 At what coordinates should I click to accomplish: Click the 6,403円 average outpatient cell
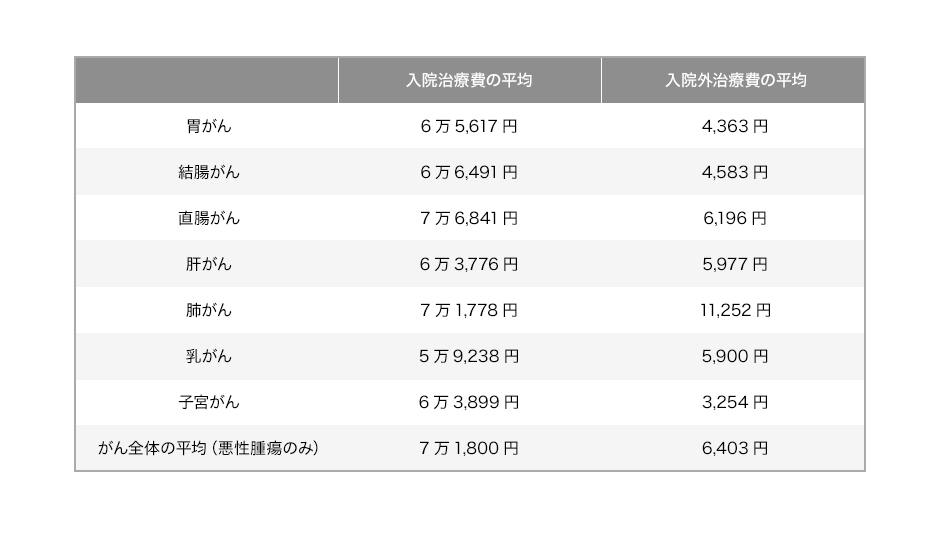pos(735,448)
